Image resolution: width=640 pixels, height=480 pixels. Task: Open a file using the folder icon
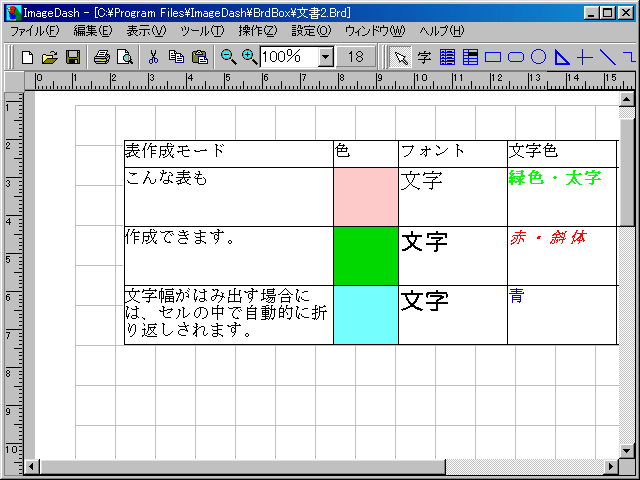tap(50, 57)
